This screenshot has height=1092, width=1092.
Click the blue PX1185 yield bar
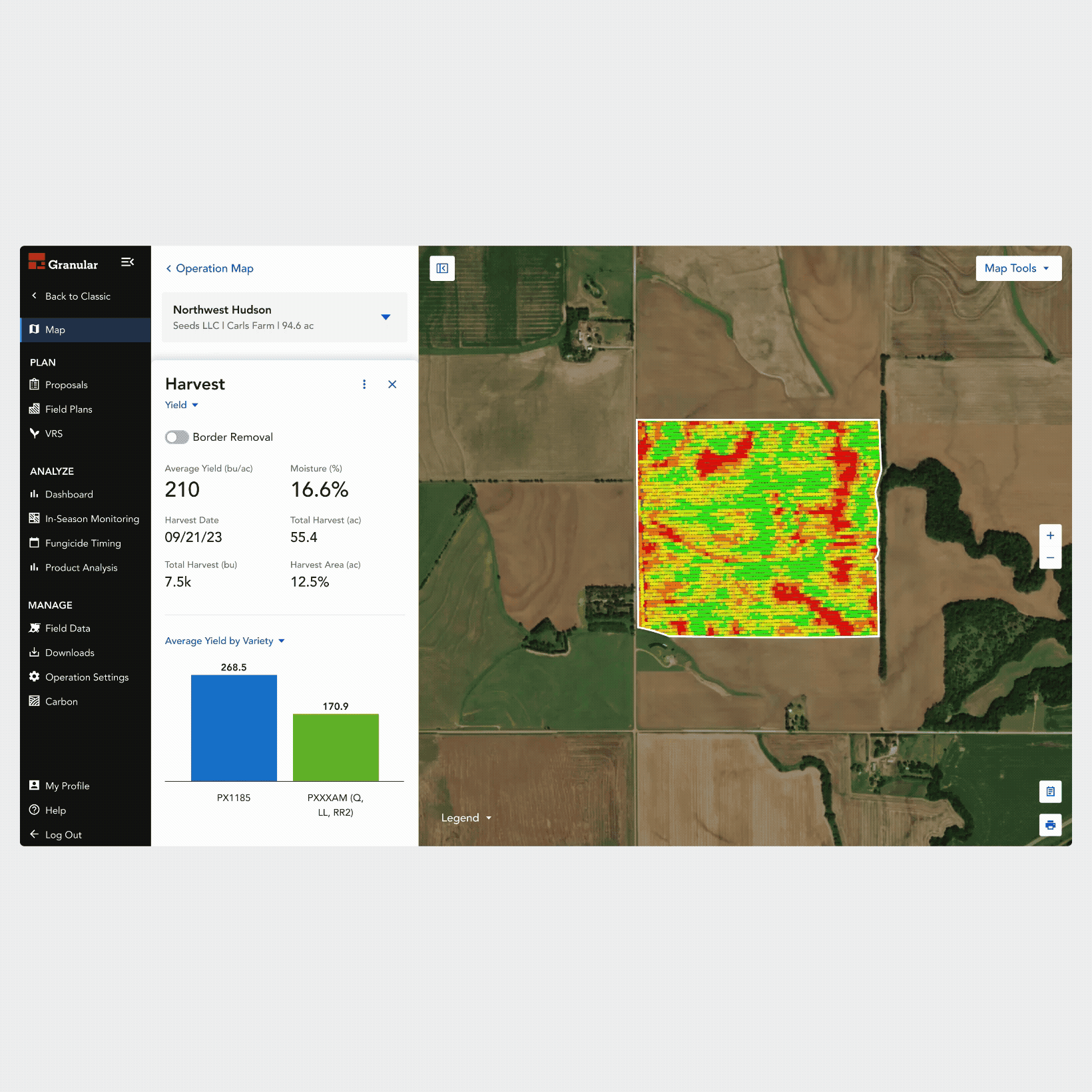234,728
